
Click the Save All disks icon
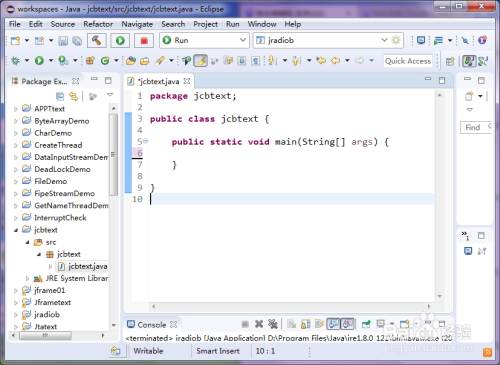click(77, 41)
